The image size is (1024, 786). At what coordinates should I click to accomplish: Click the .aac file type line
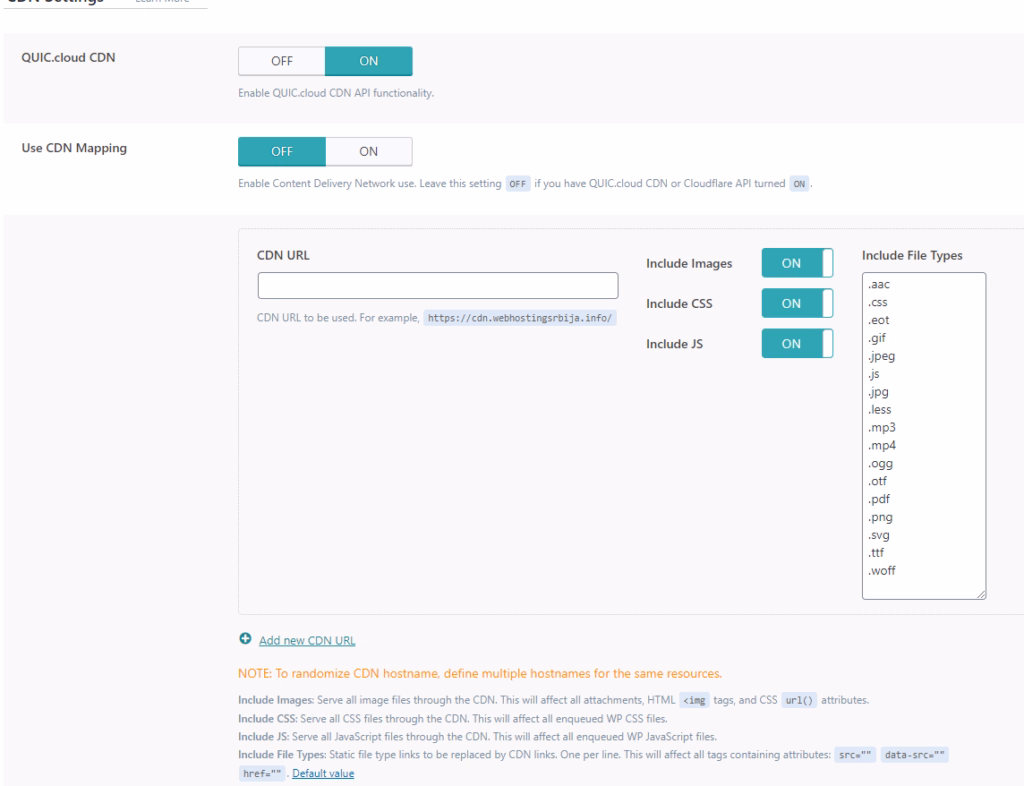(x=879, y=285)
